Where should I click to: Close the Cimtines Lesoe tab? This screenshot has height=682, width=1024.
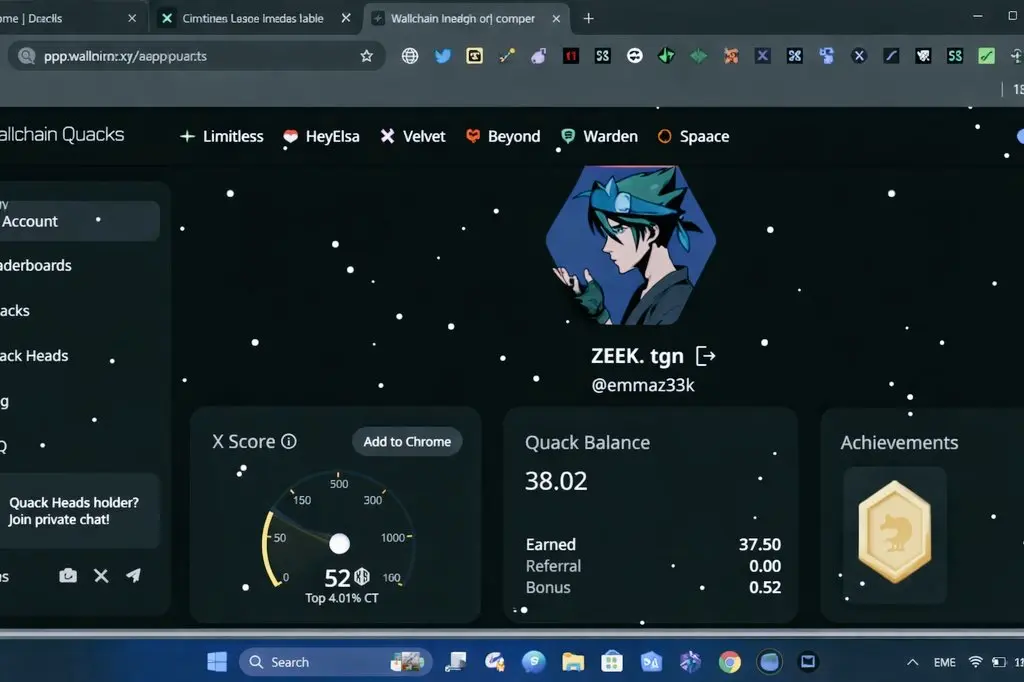point(345,18)
